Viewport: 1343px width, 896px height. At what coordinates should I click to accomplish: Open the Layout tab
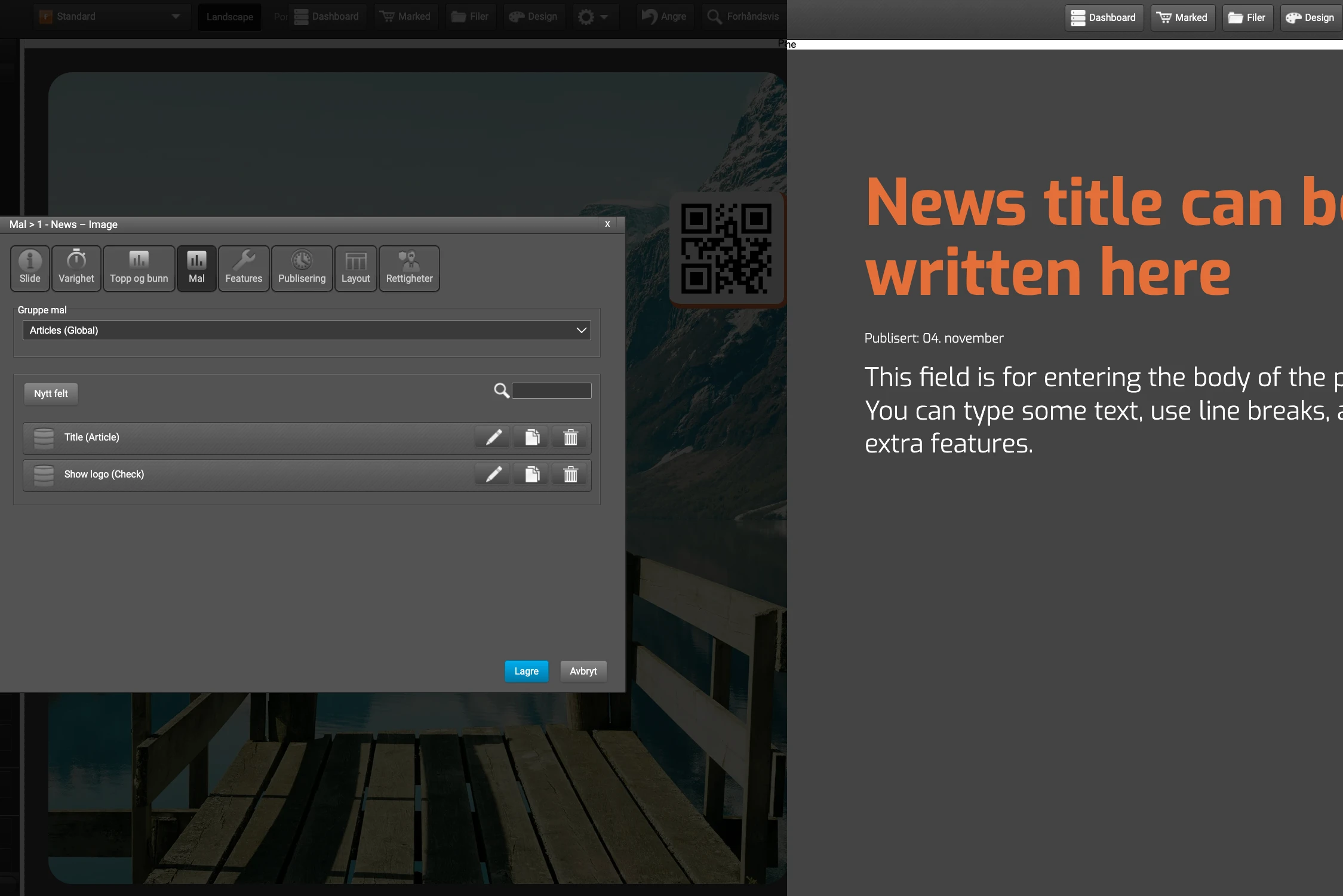(x=356, y=268)
